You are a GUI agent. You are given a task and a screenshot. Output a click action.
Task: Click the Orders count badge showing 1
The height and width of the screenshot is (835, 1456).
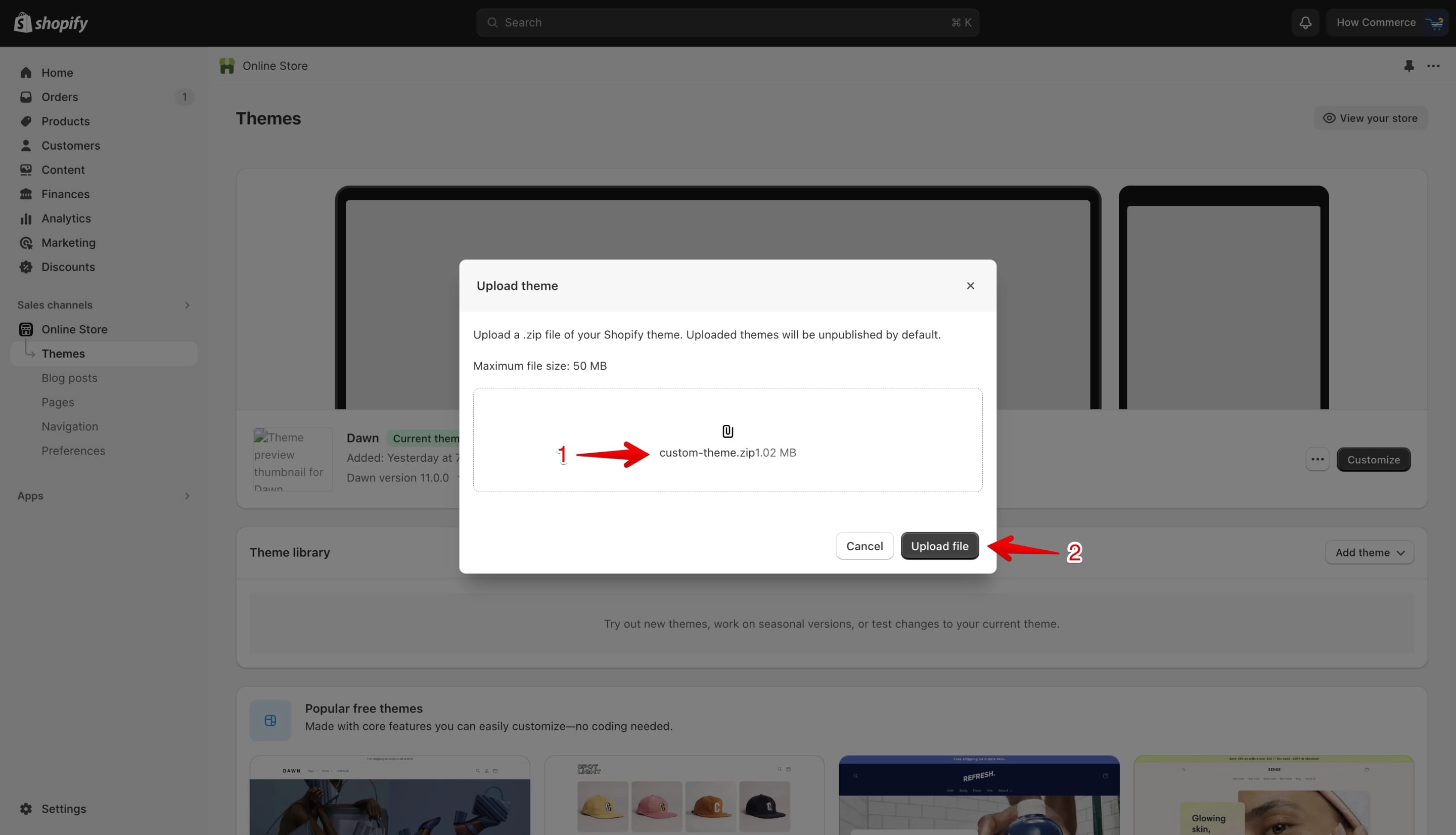click(185, 97)
